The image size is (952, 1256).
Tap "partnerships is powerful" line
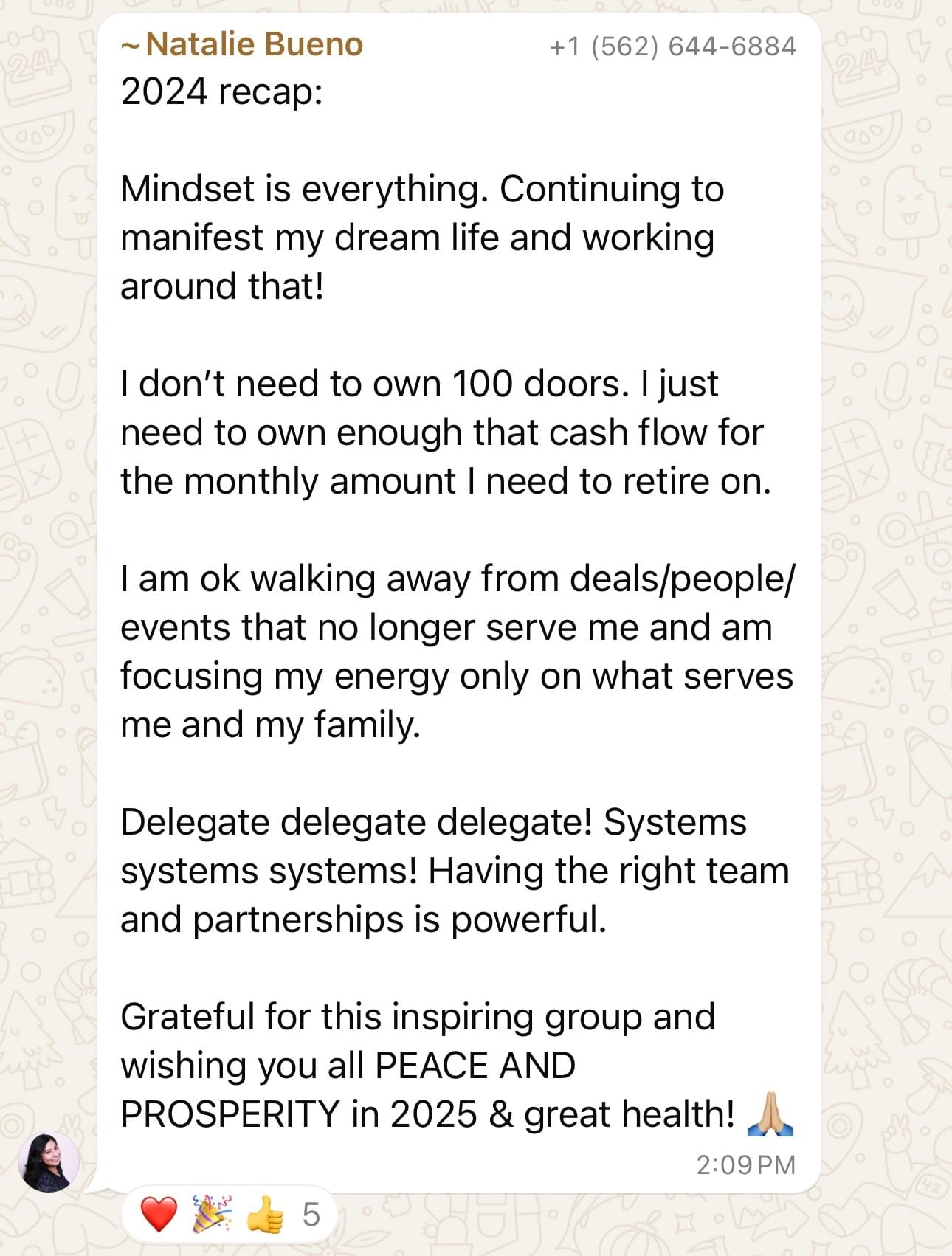tap(400, 919)
